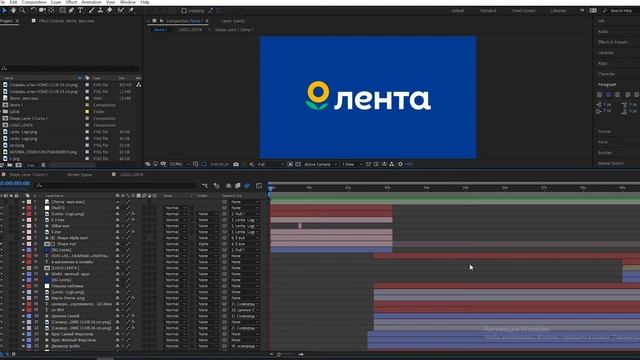This screenshot has height=360, width=640.
Task: Toggle Motion Blur enable switch in the timeline
Action: pyautogui.click(x=247, y=186)
